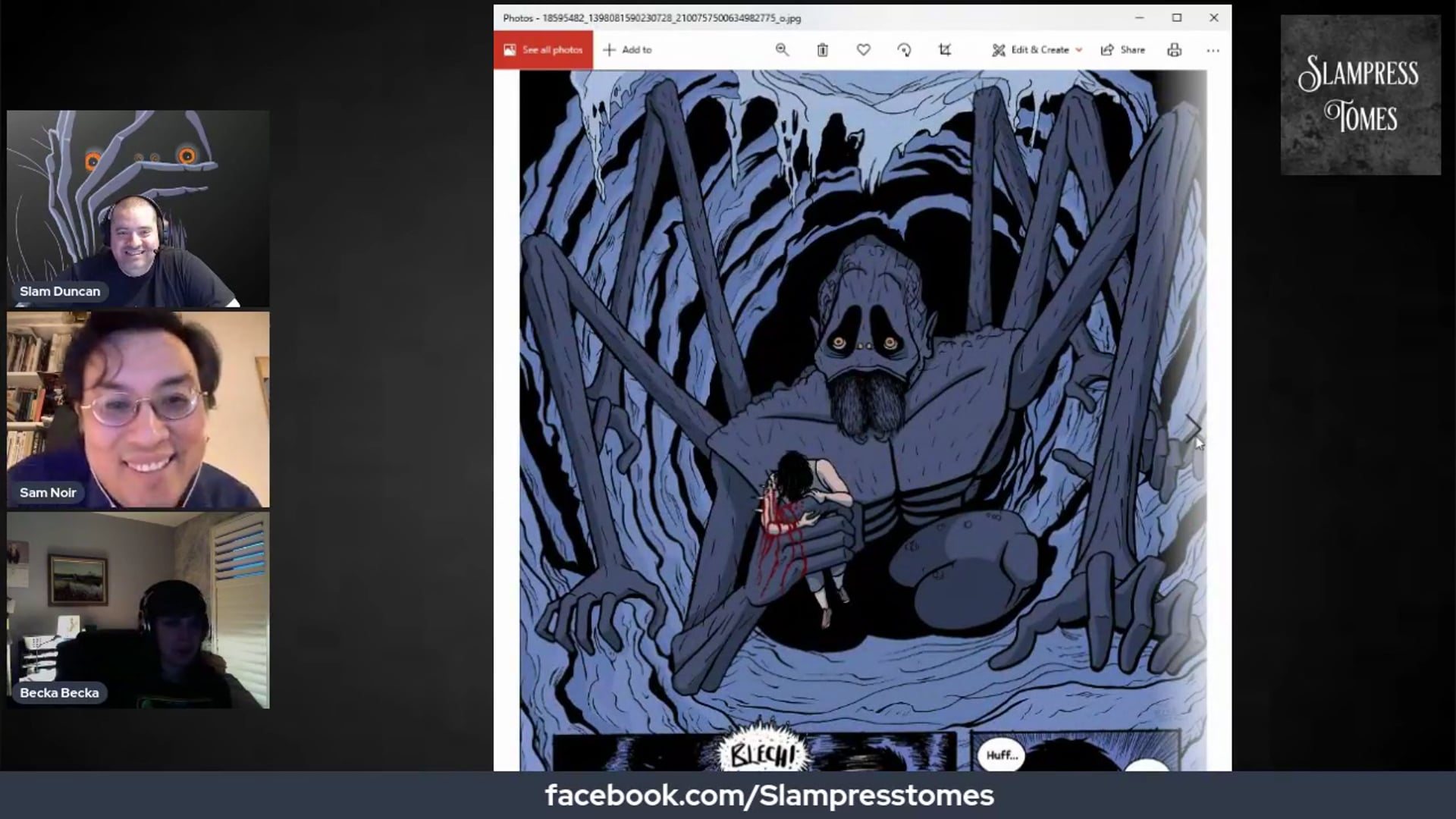Click the Slampress Tomes logo
1456x819 pixels.
click(1360, 96)
